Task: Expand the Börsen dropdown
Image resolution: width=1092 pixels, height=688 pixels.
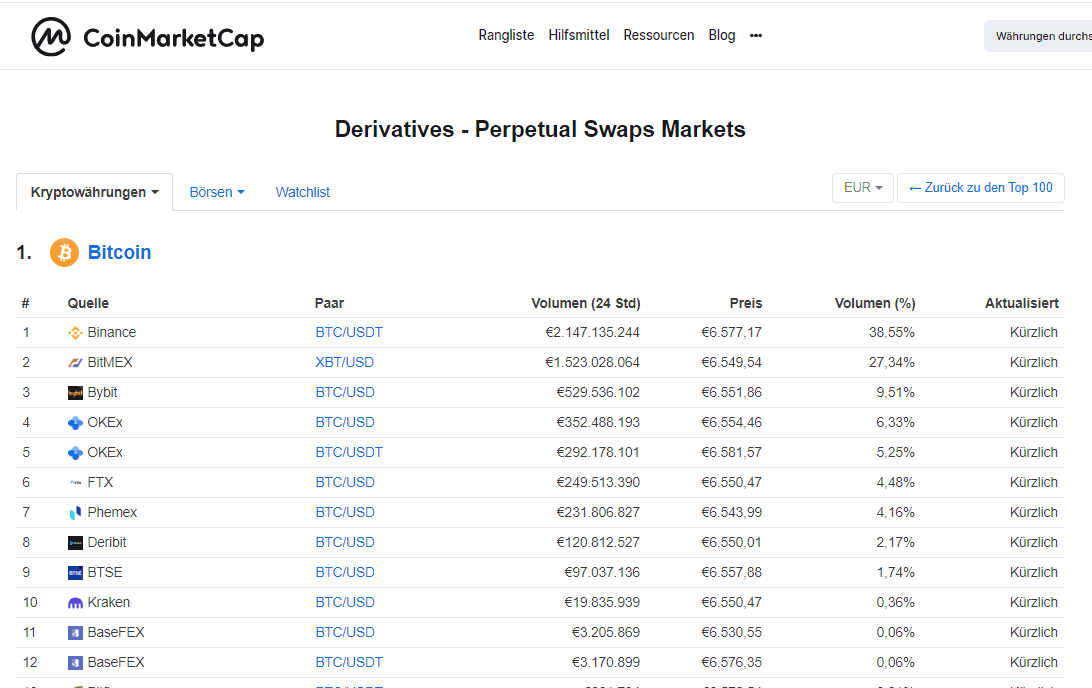Action: tap(217, 192)
